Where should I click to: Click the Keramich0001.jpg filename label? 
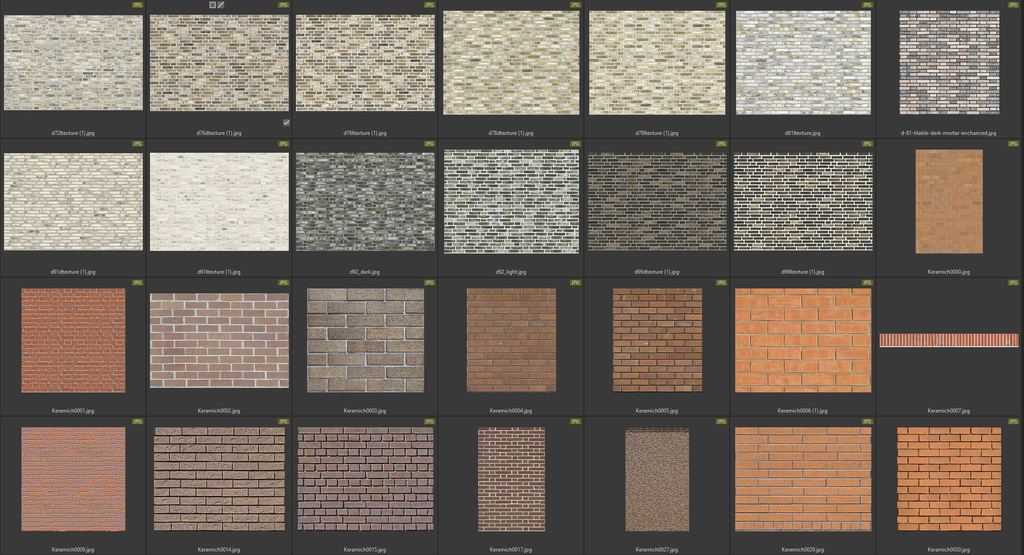[x=73, y=410]
